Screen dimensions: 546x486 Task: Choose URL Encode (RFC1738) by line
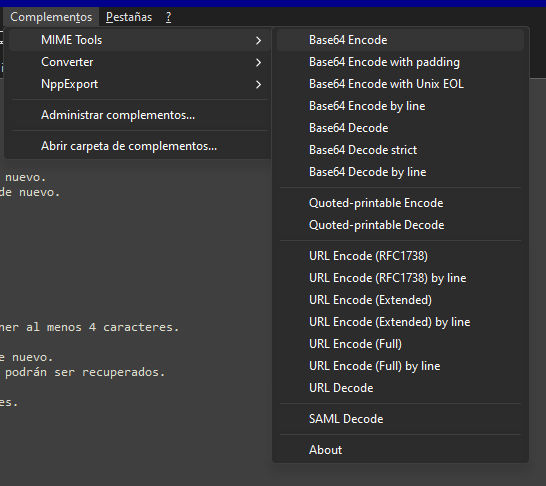click(400, 277)
